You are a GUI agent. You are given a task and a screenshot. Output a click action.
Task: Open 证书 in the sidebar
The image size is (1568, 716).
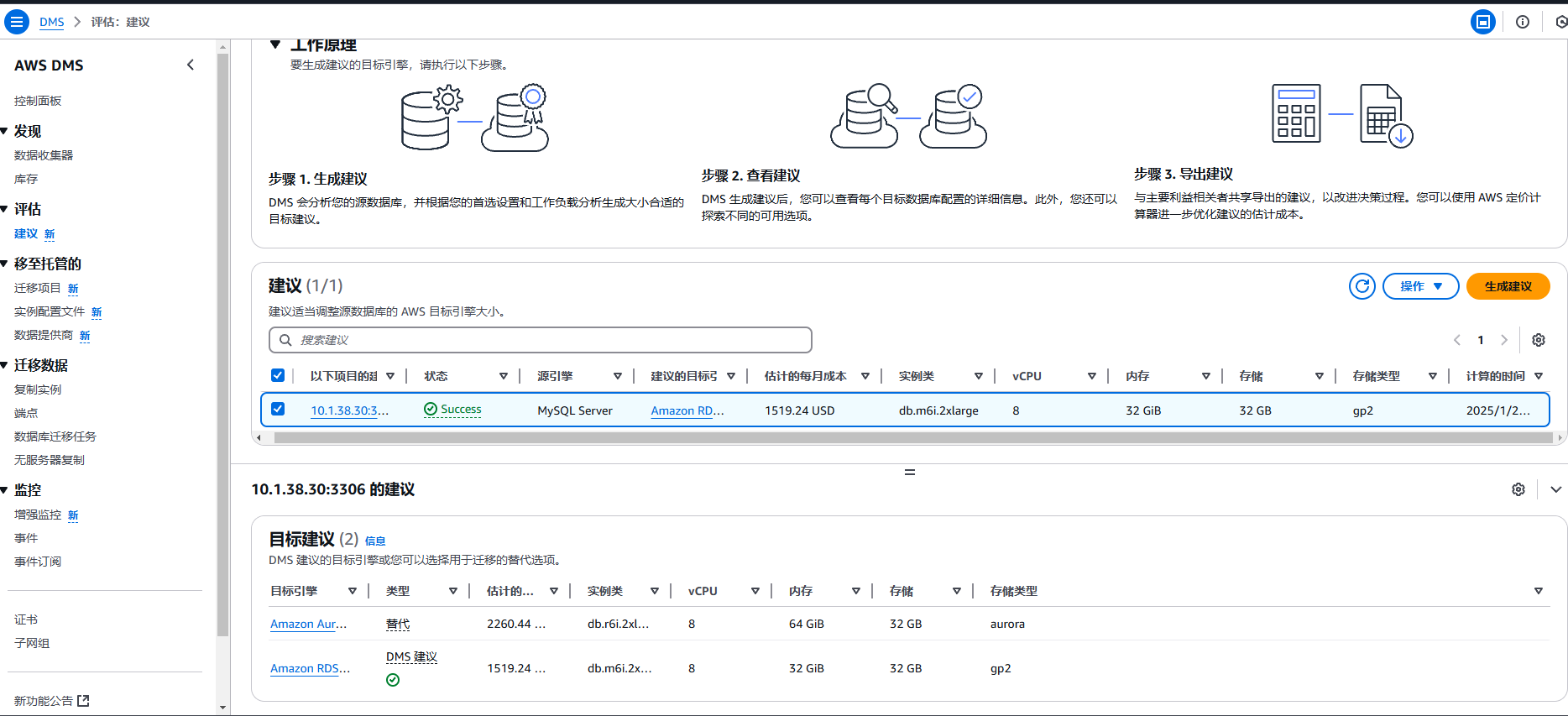[x=26, y=619]
